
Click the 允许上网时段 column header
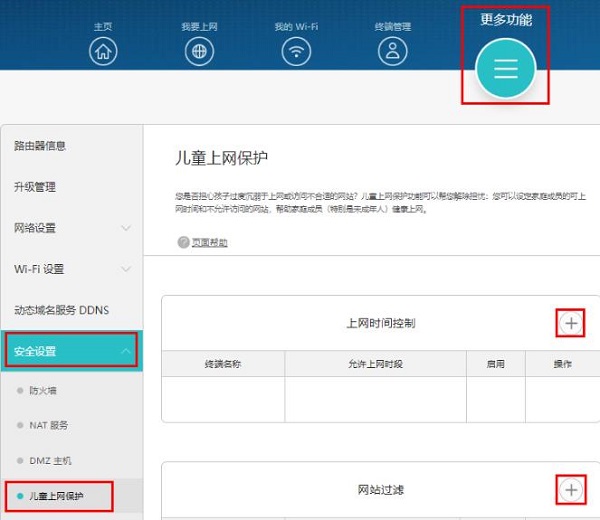[375, 365]
